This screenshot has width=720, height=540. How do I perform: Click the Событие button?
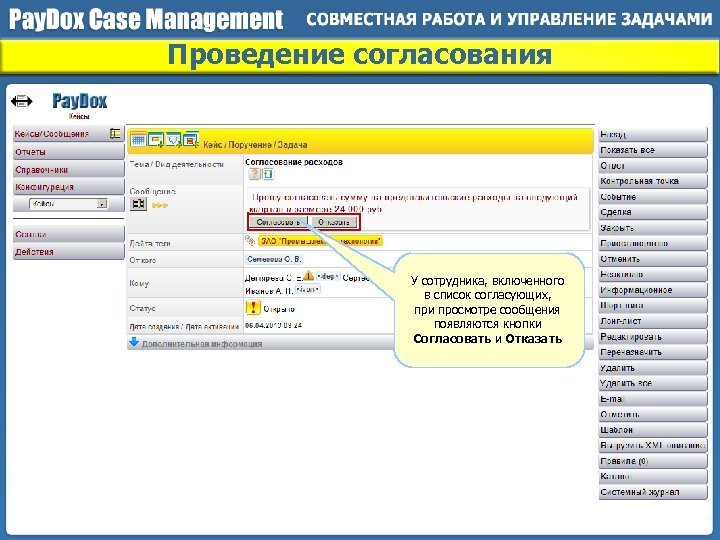click(652, 197)
